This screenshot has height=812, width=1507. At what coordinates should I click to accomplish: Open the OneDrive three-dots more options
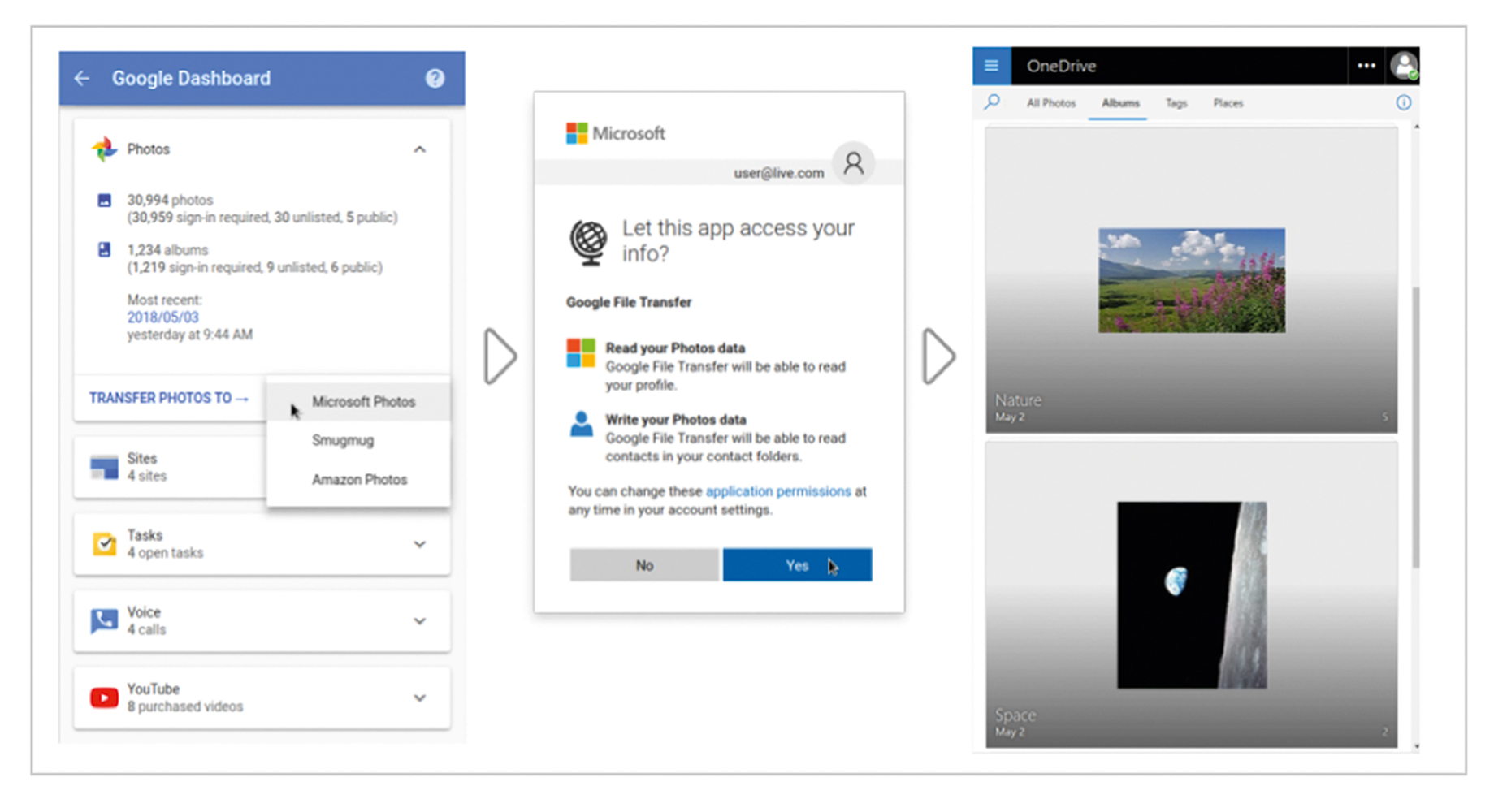coord(1366,66)
